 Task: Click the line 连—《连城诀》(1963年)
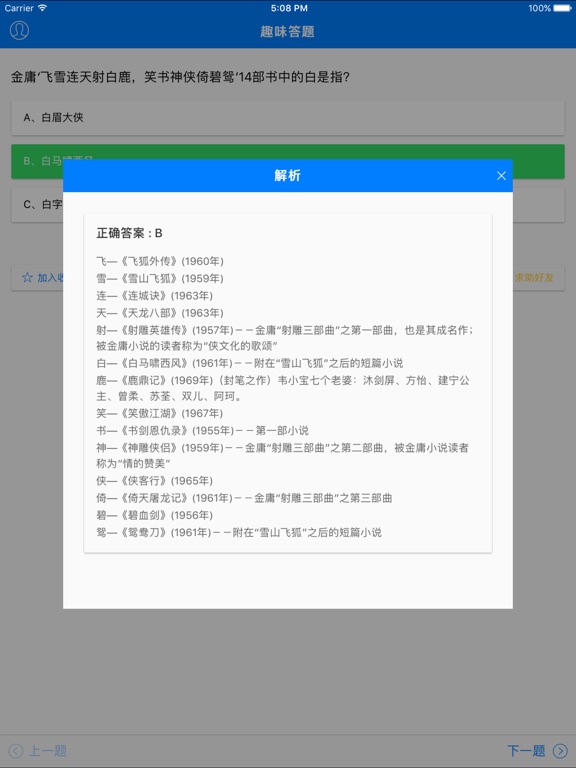tap(154, 295)
